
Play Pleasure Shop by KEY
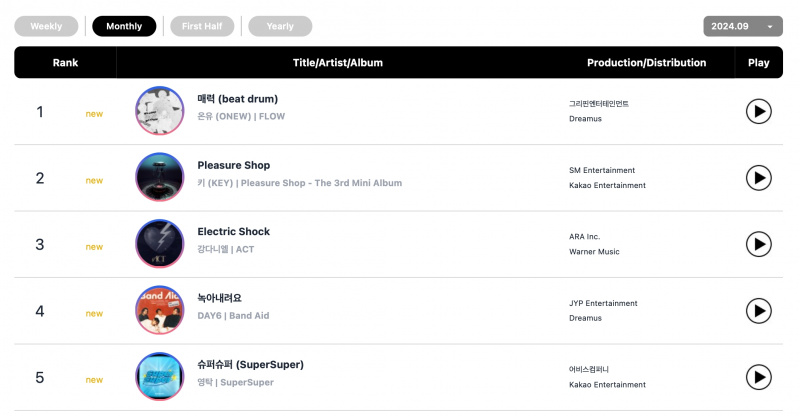[759, 178]
